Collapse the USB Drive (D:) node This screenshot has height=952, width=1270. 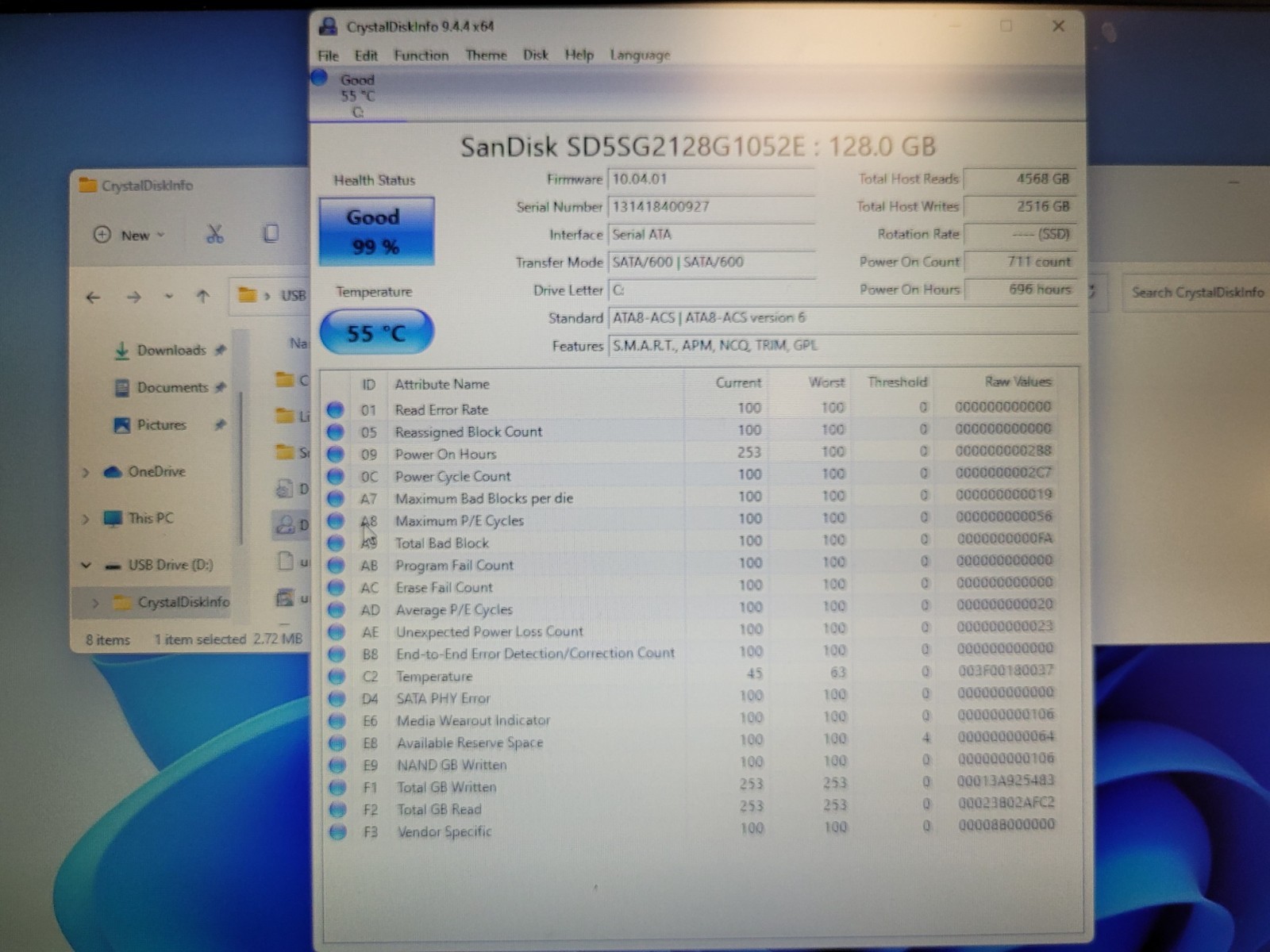click(86, 566)
